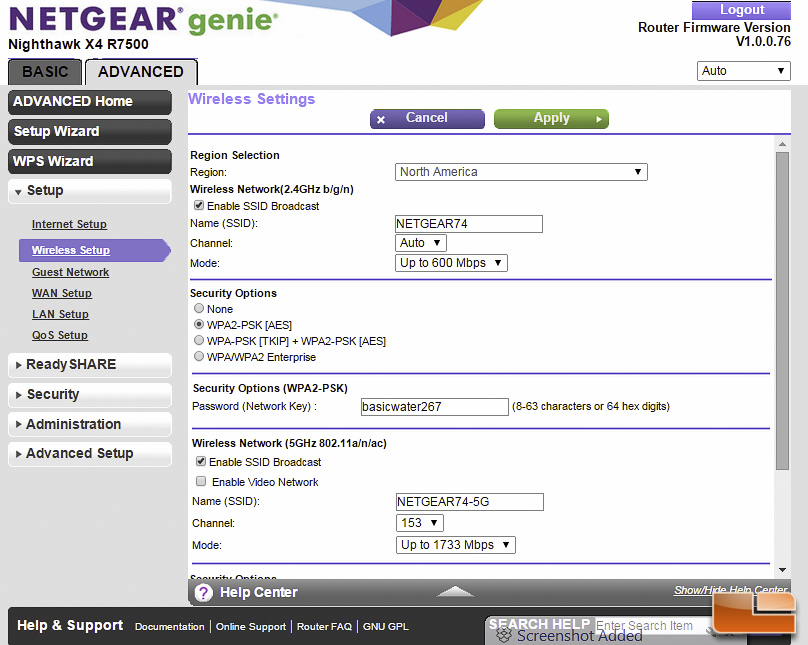Click the Enter Search Item help field
Viewport: 808px width, 645px height.
(x=650, y=626)
